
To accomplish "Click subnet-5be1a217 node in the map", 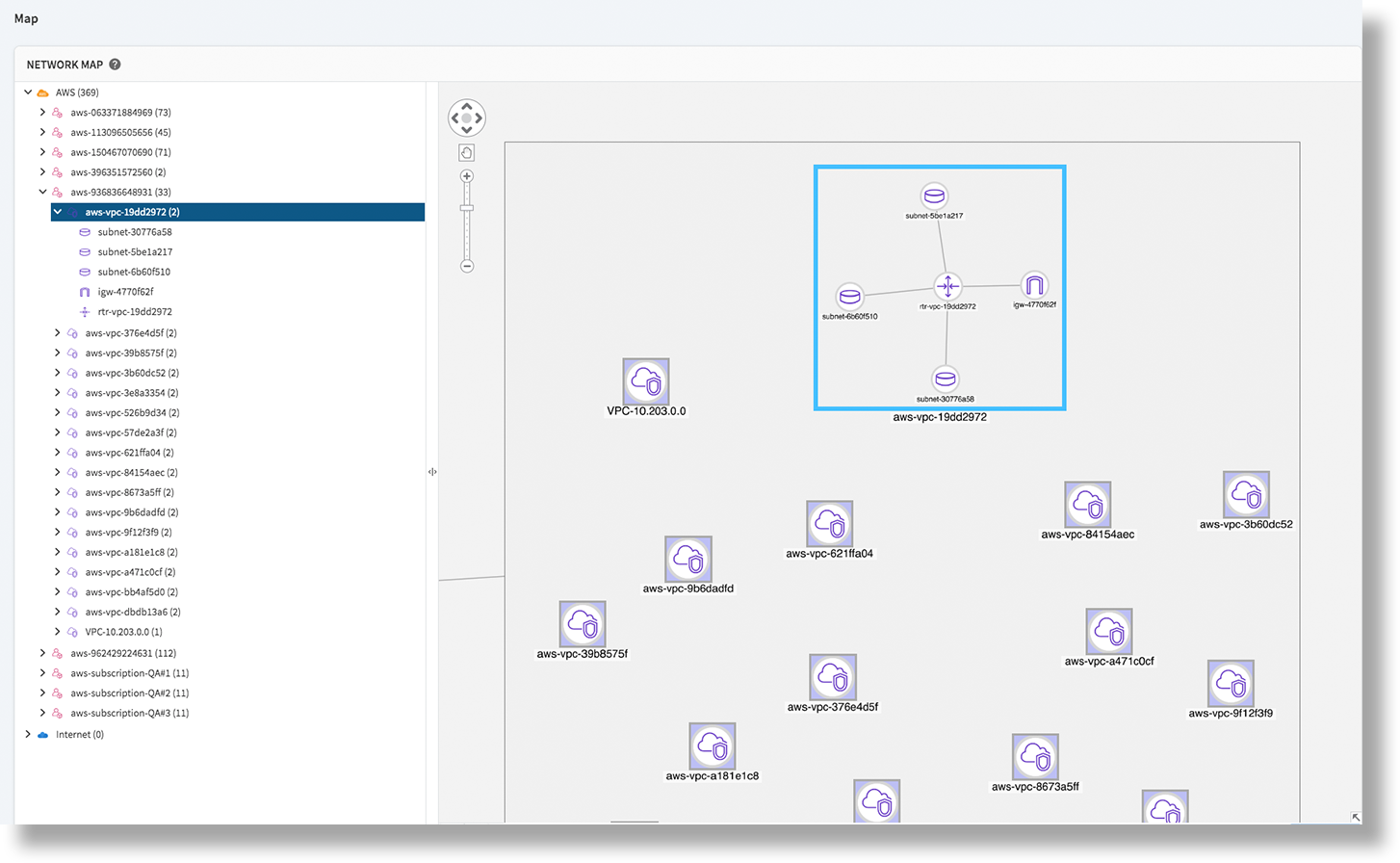I will (x=934, y=196).
